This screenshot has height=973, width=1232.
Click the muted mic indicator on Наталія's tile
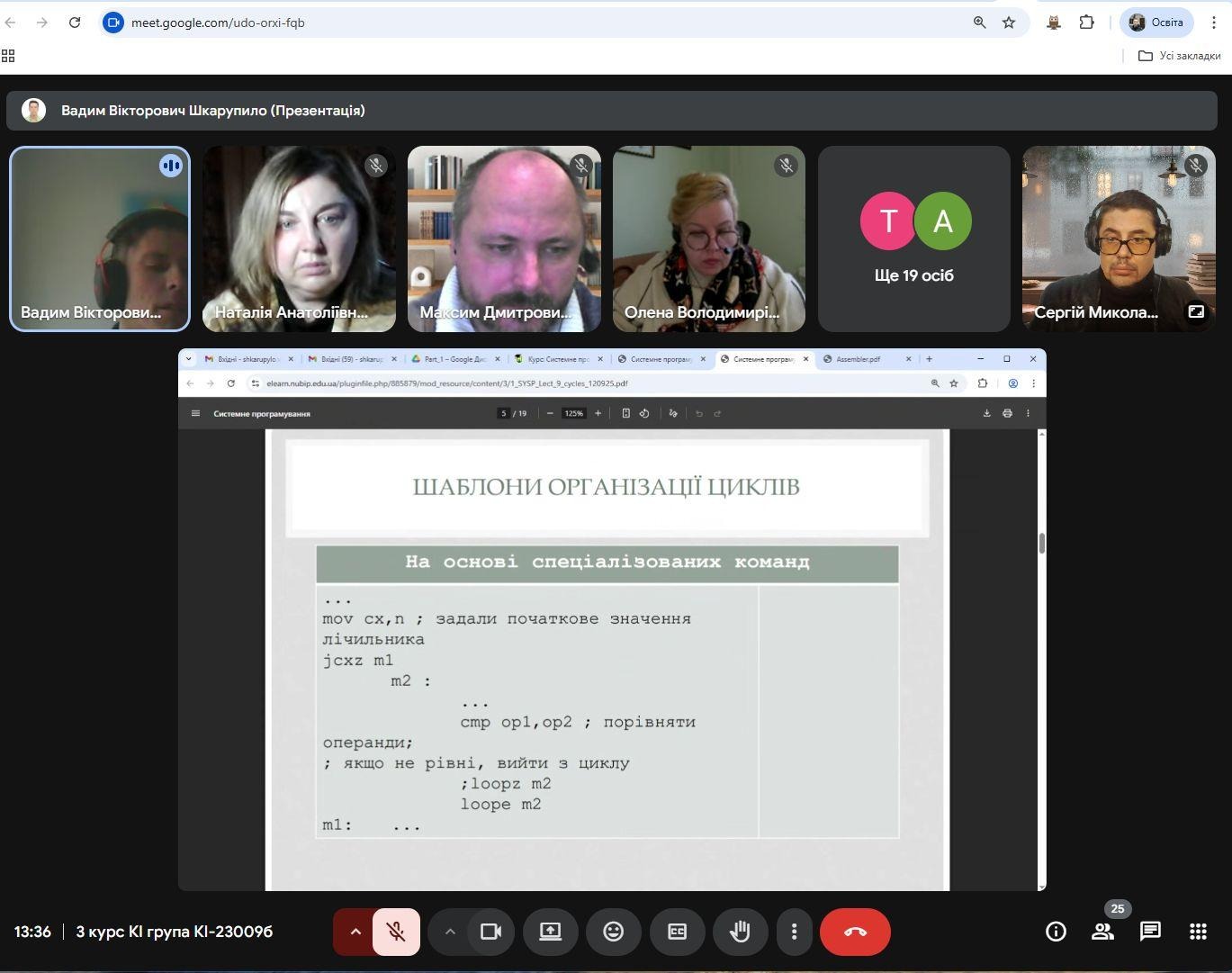coord(376,166)
